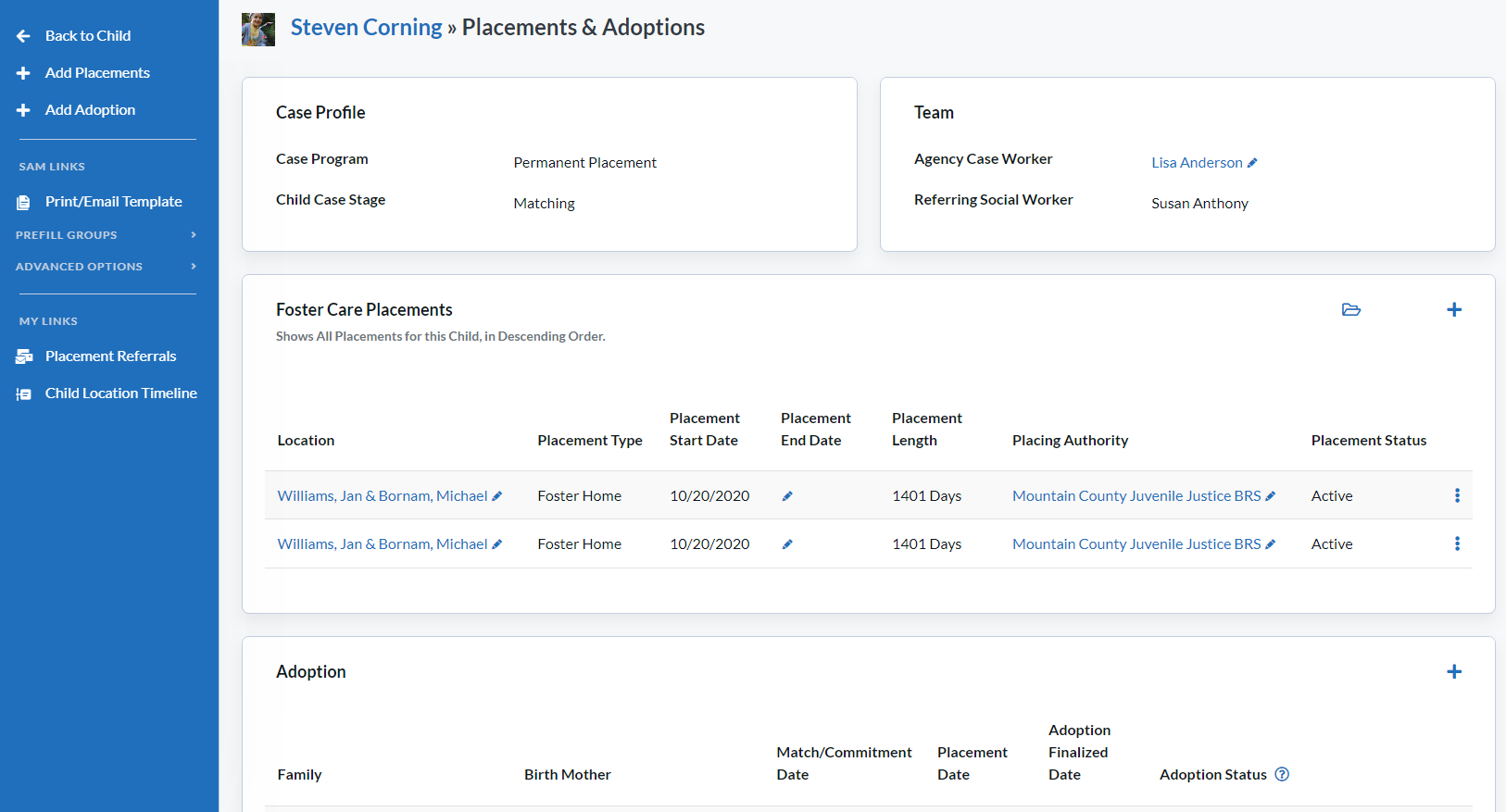
Task: Click Family column header in Adoption
Action: (299, 775)
